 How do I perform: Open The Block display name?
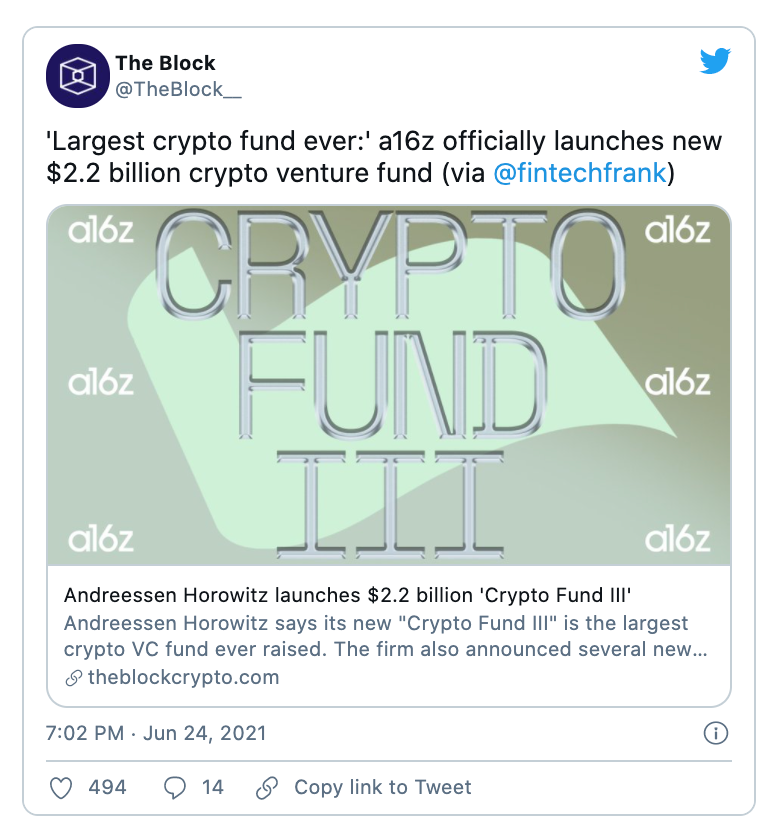click(165, 65)
